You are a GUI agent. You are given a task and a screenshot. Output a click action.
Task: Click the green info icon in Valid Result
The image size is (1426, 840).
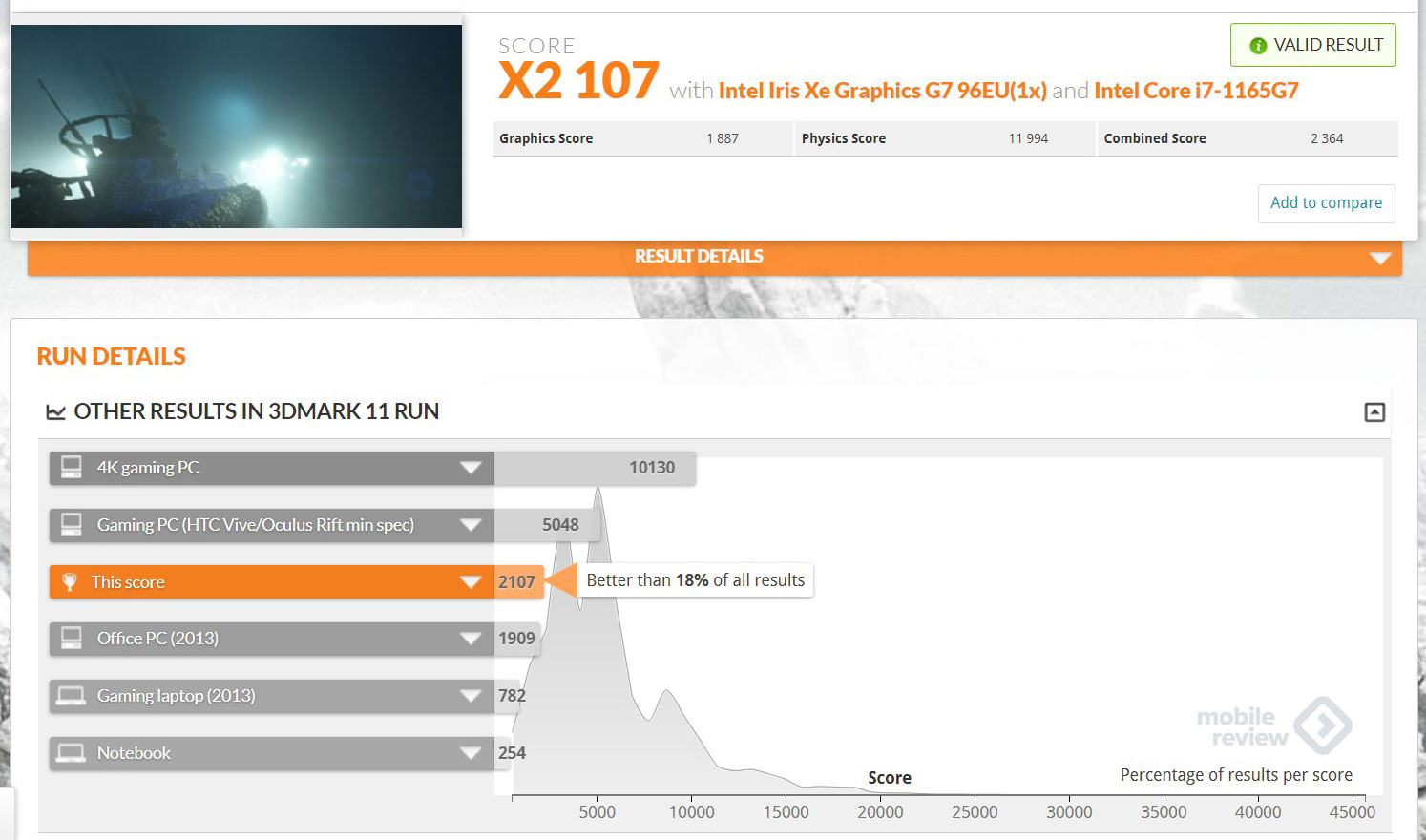click(1258, 45)
